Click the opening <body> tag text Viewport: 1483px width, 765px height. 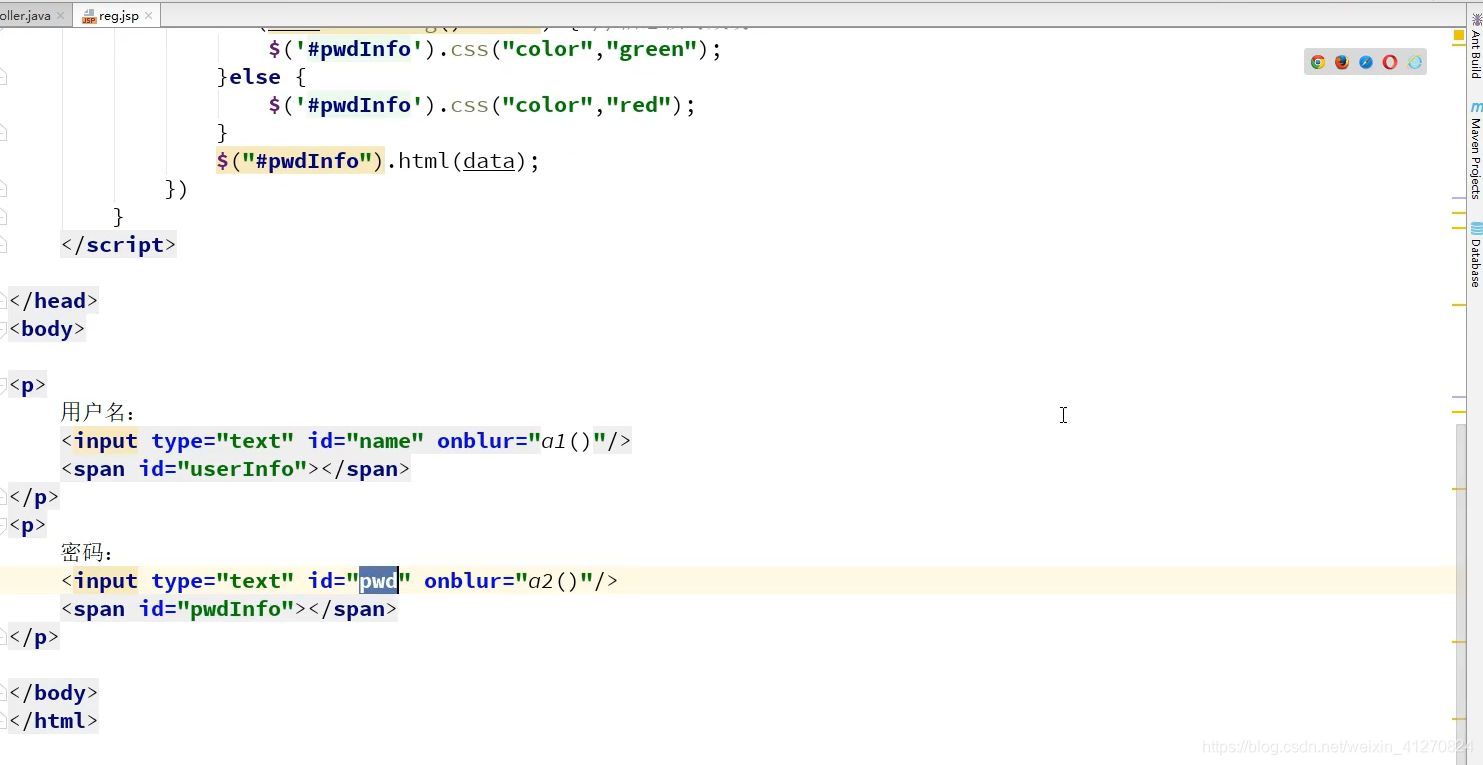47,329
